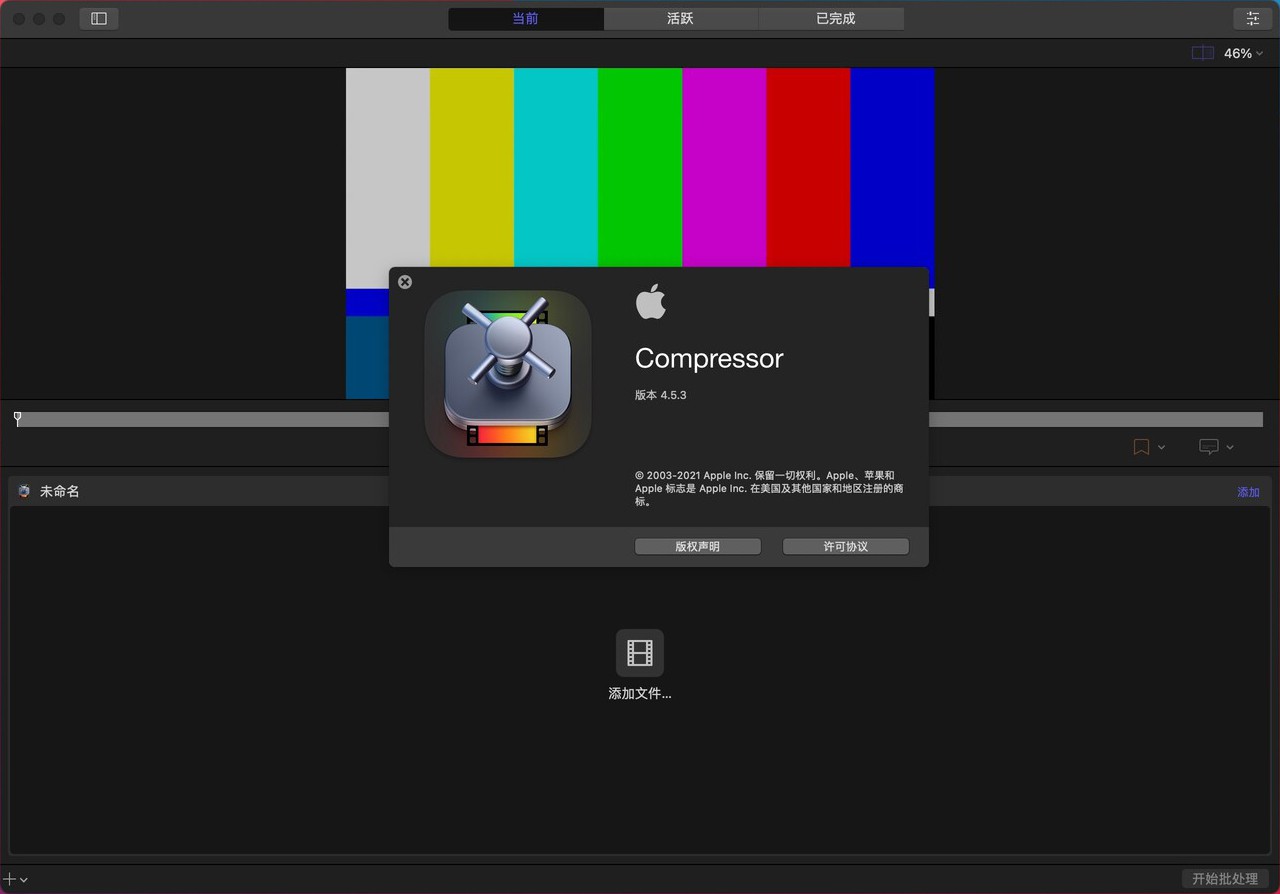Switch to the 已完成 tab
1280x894 pixels.
(x=835, y=18)
